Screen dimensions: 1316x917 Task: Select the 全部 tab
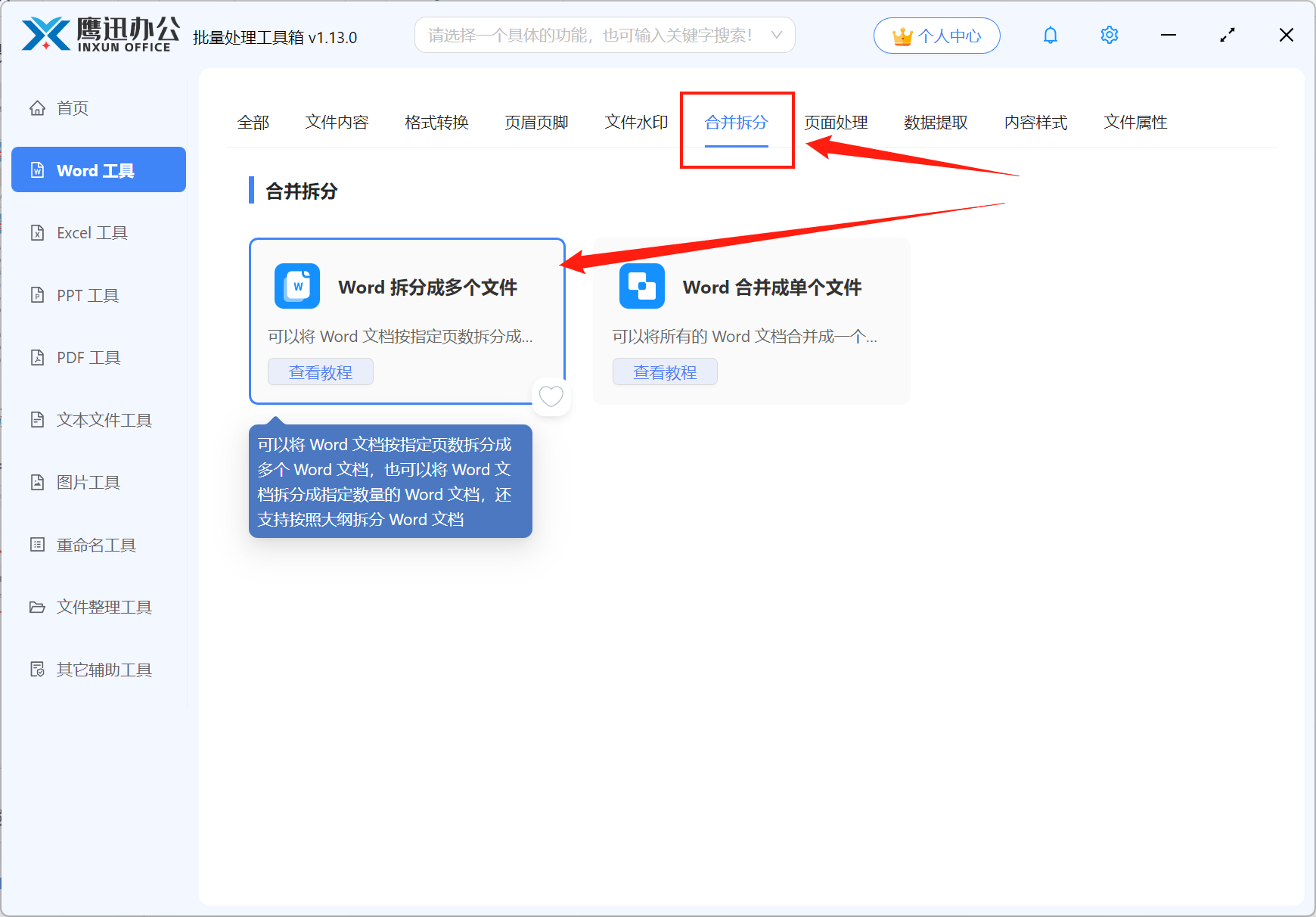click(254, 123)
